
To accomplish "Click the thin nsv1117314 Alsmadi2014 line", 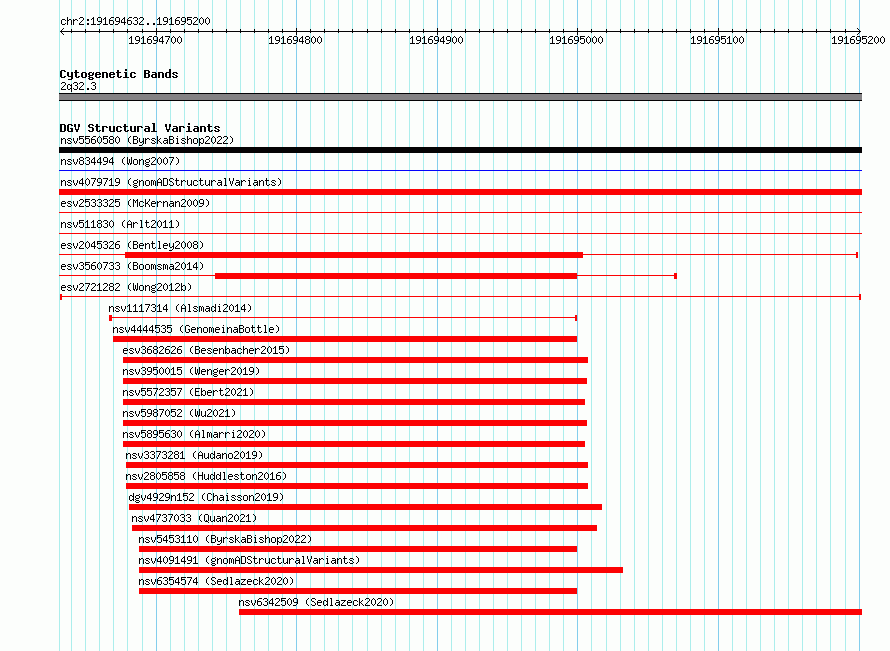I will (x=343, y=318).
